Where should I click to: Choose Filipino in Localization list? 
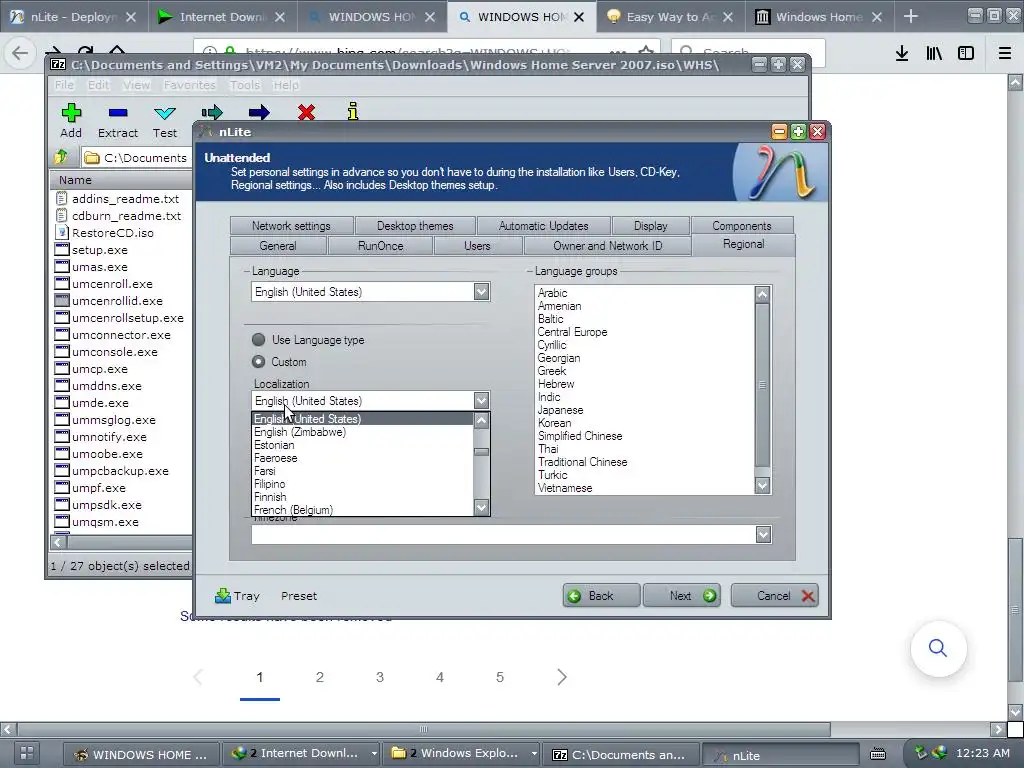point(269,484)
